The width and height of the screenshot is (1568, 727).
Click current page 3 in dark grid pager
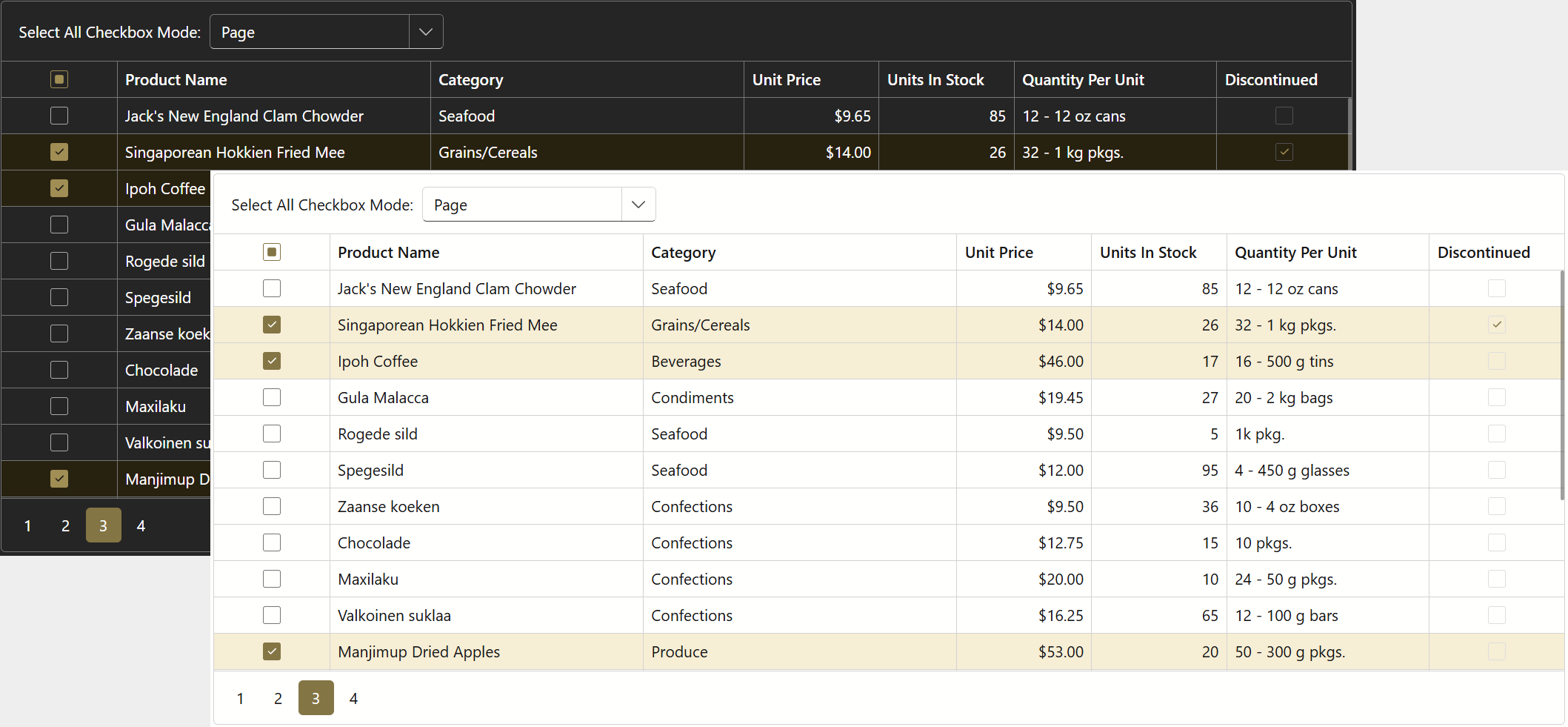click(103, 525)
